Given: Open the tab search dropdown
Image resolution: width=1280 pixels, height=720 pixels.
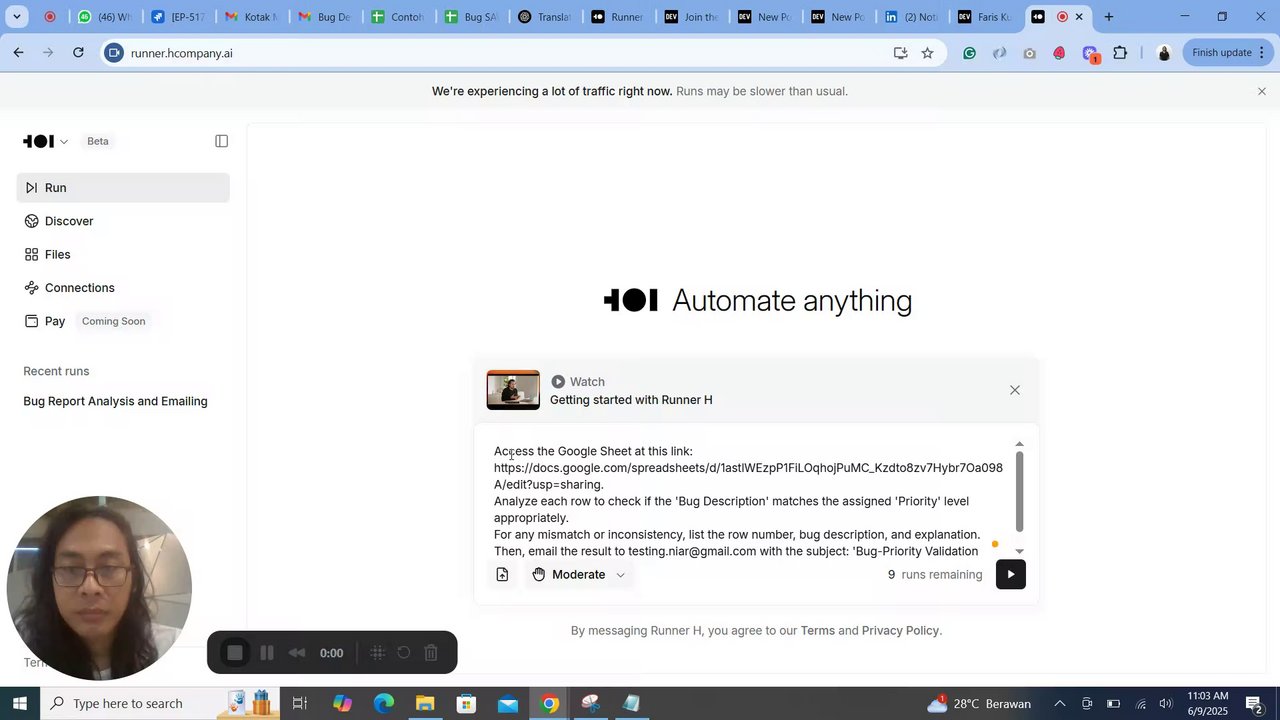Looking at the screenshot, I should pyautogui.click(x=16, y=17).
